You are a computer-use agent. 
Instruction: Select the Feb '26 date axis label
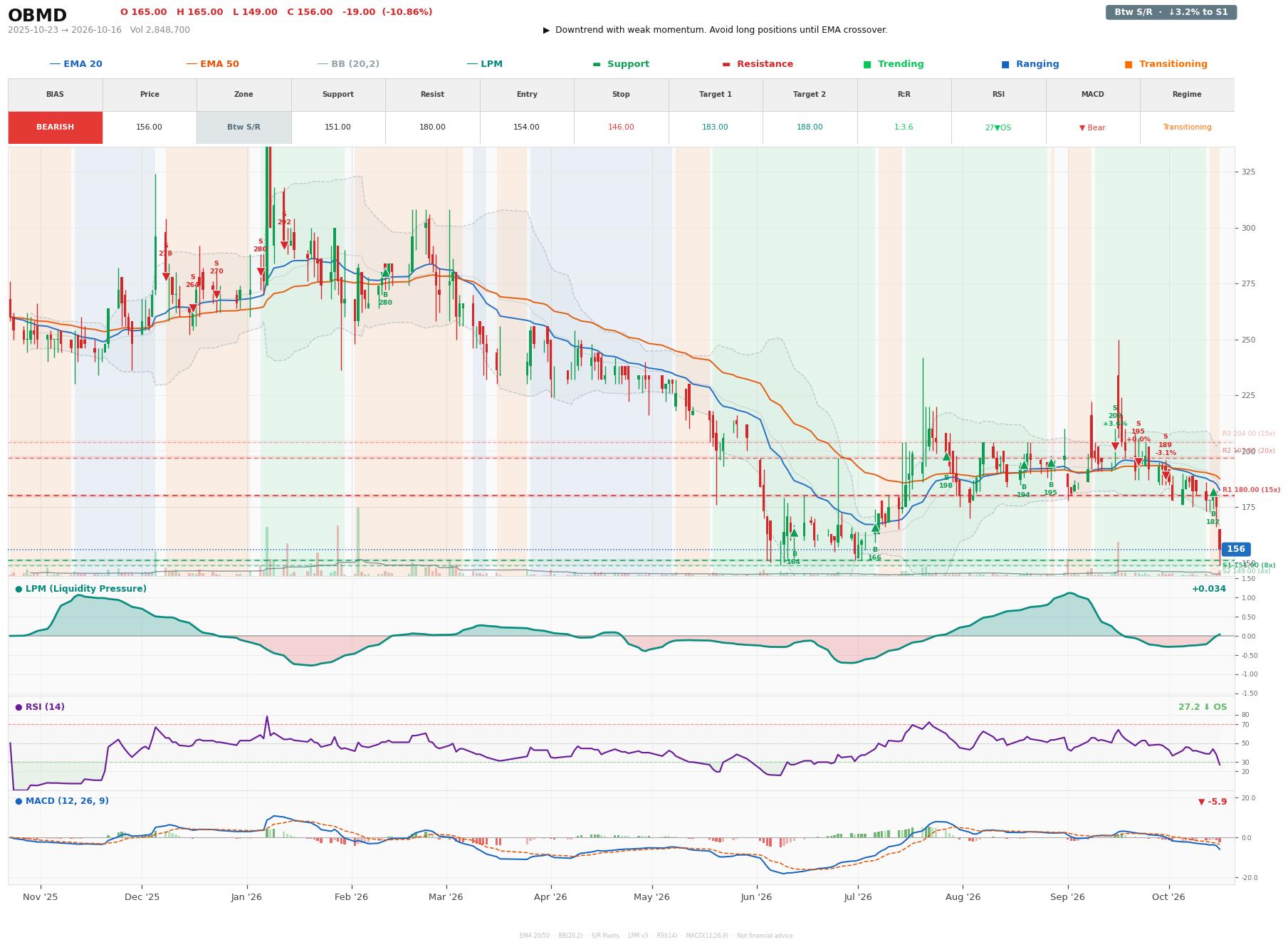point(352,897)
